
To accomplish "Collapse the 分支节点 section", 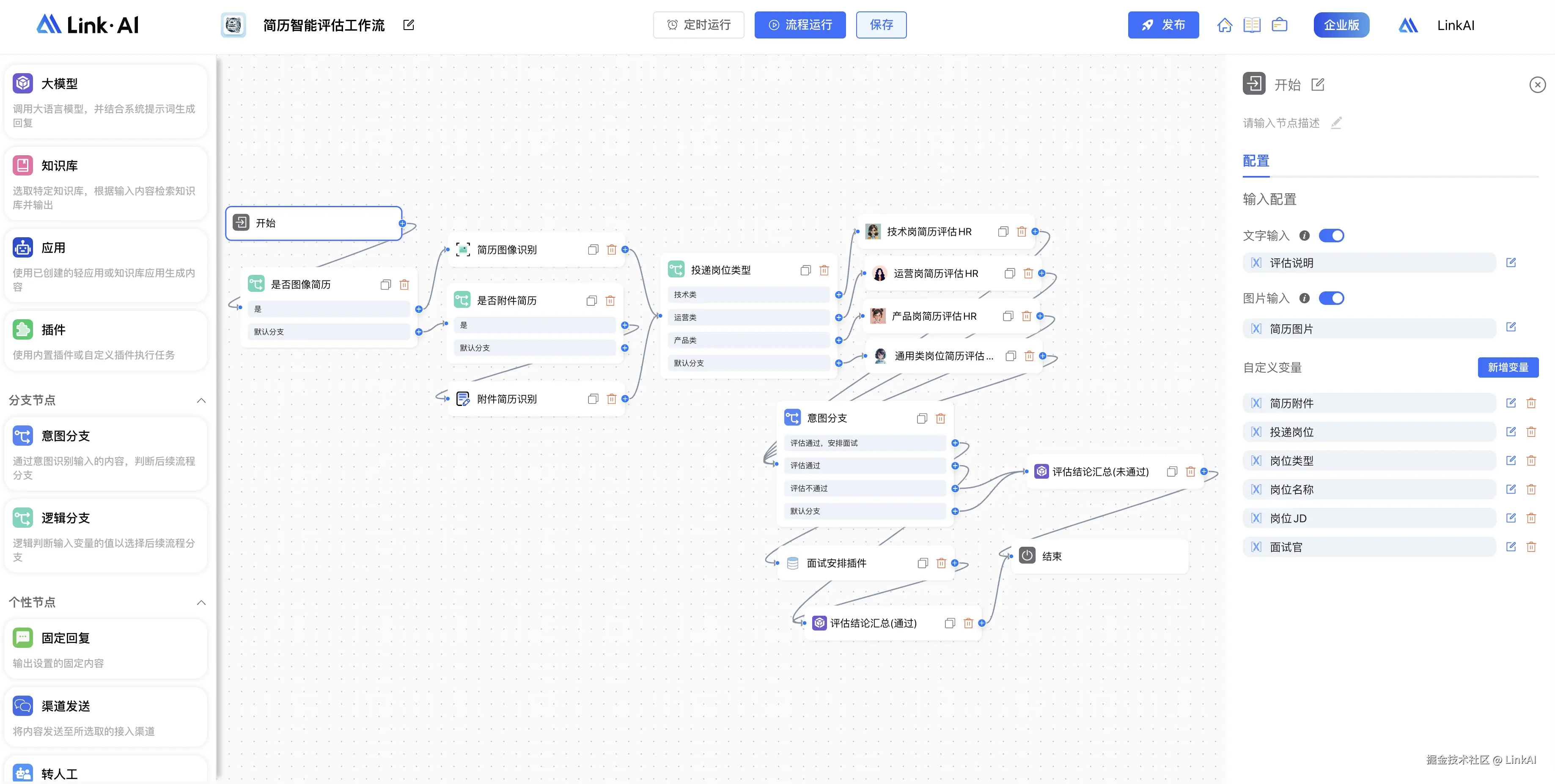I will tap(201, 400).
